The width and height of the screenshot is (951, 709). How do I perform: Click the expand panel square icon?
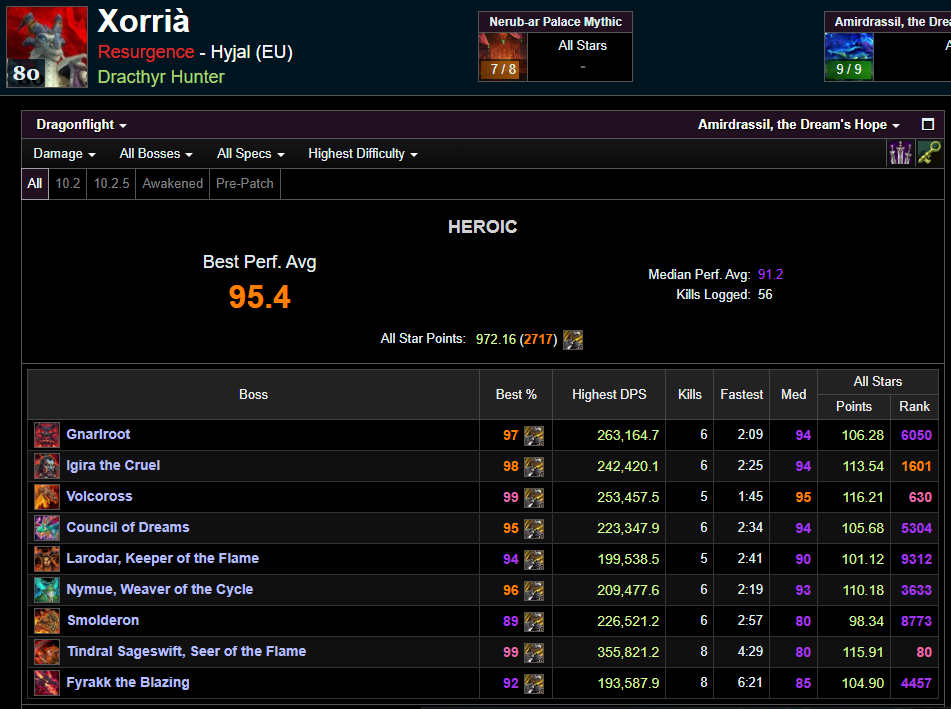[x=927, y=124]
